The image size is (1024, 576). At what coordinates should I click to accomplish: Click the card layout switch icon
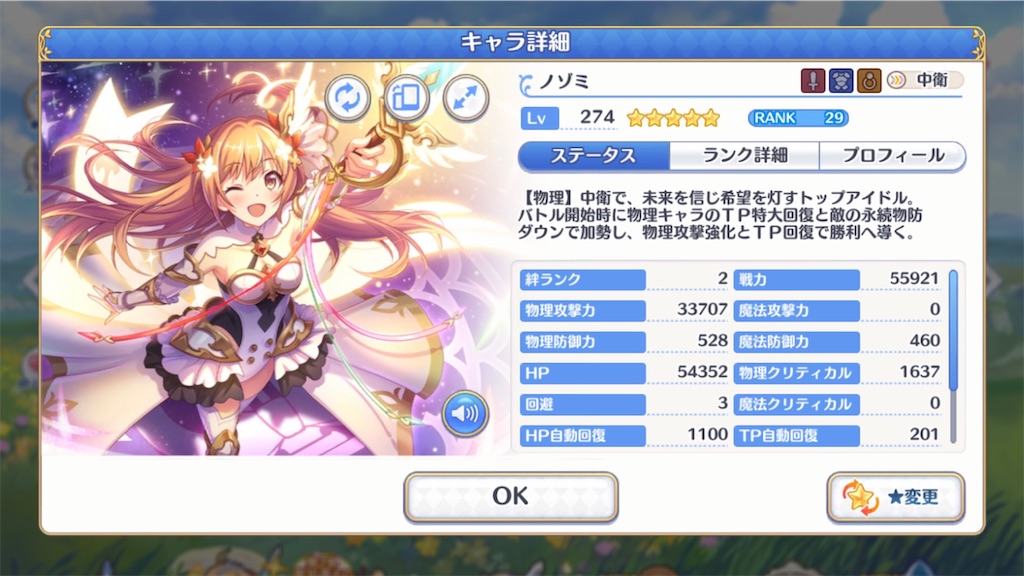(406, 98)
